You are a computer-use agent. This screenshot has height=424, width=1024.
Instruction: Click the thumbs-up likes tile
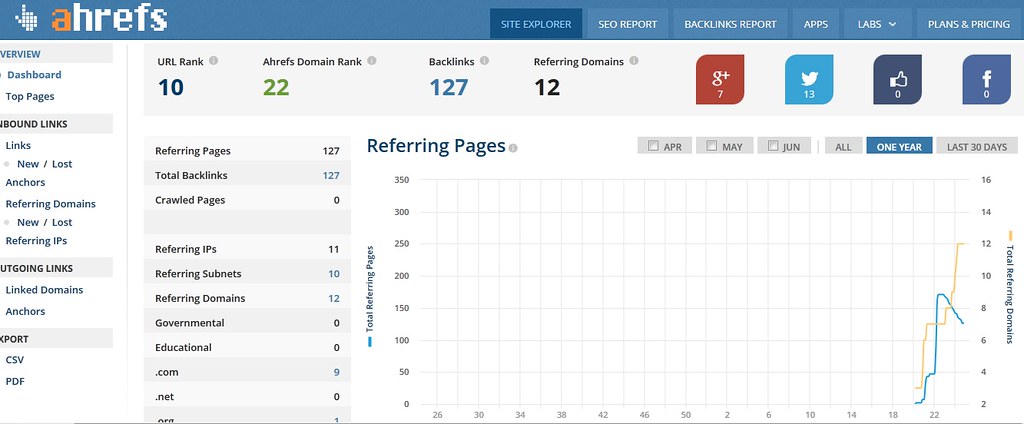click(x=898, y=80)
